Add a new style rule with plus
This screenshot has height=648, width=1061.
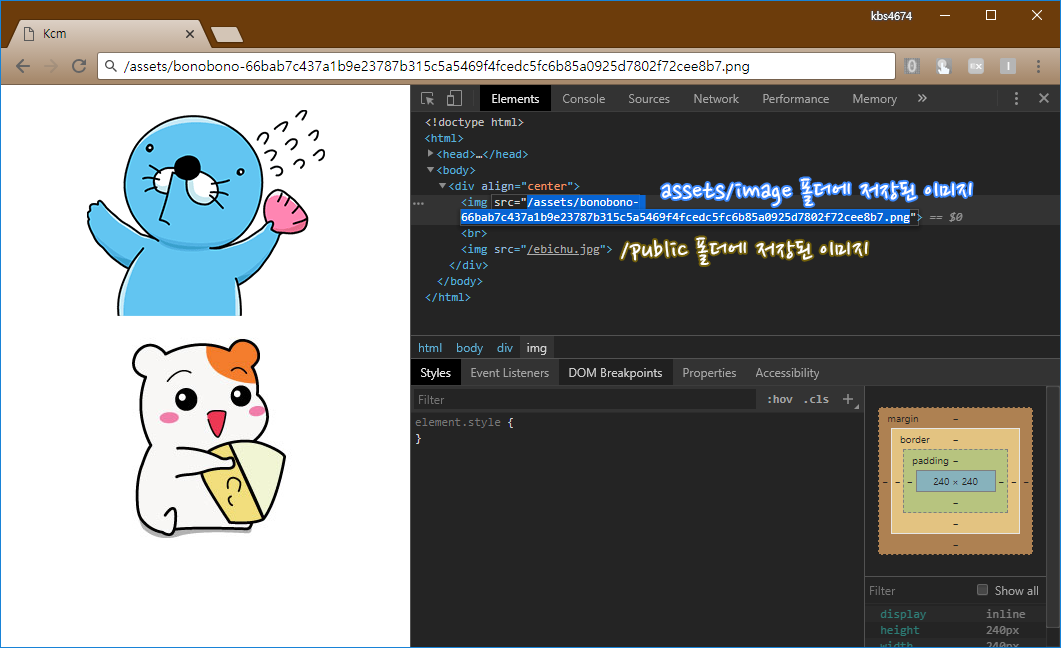click(x=848, y=399)
